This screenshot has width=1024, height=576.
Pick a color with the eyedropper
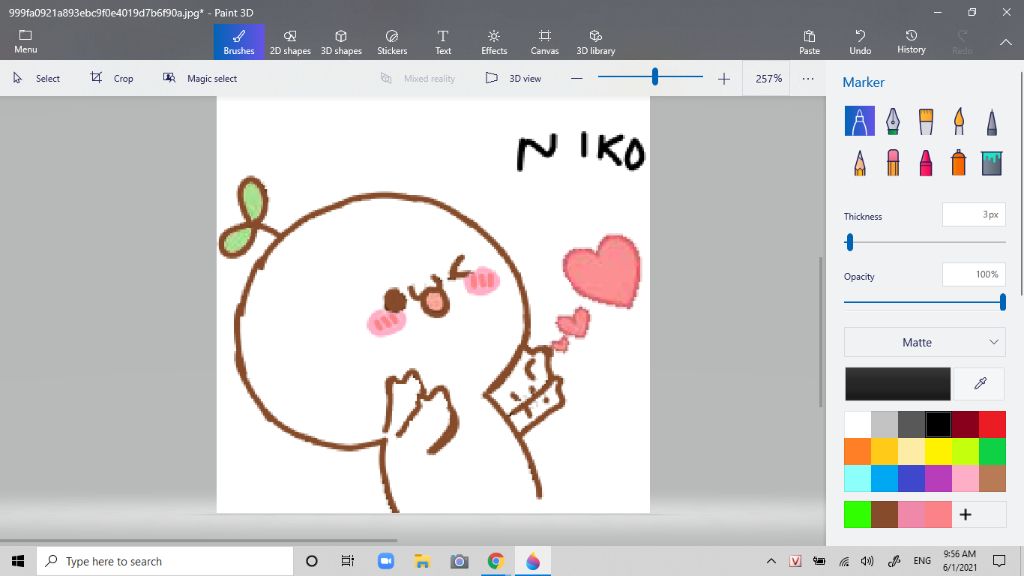pyautogui.click(x=980, y=383)
